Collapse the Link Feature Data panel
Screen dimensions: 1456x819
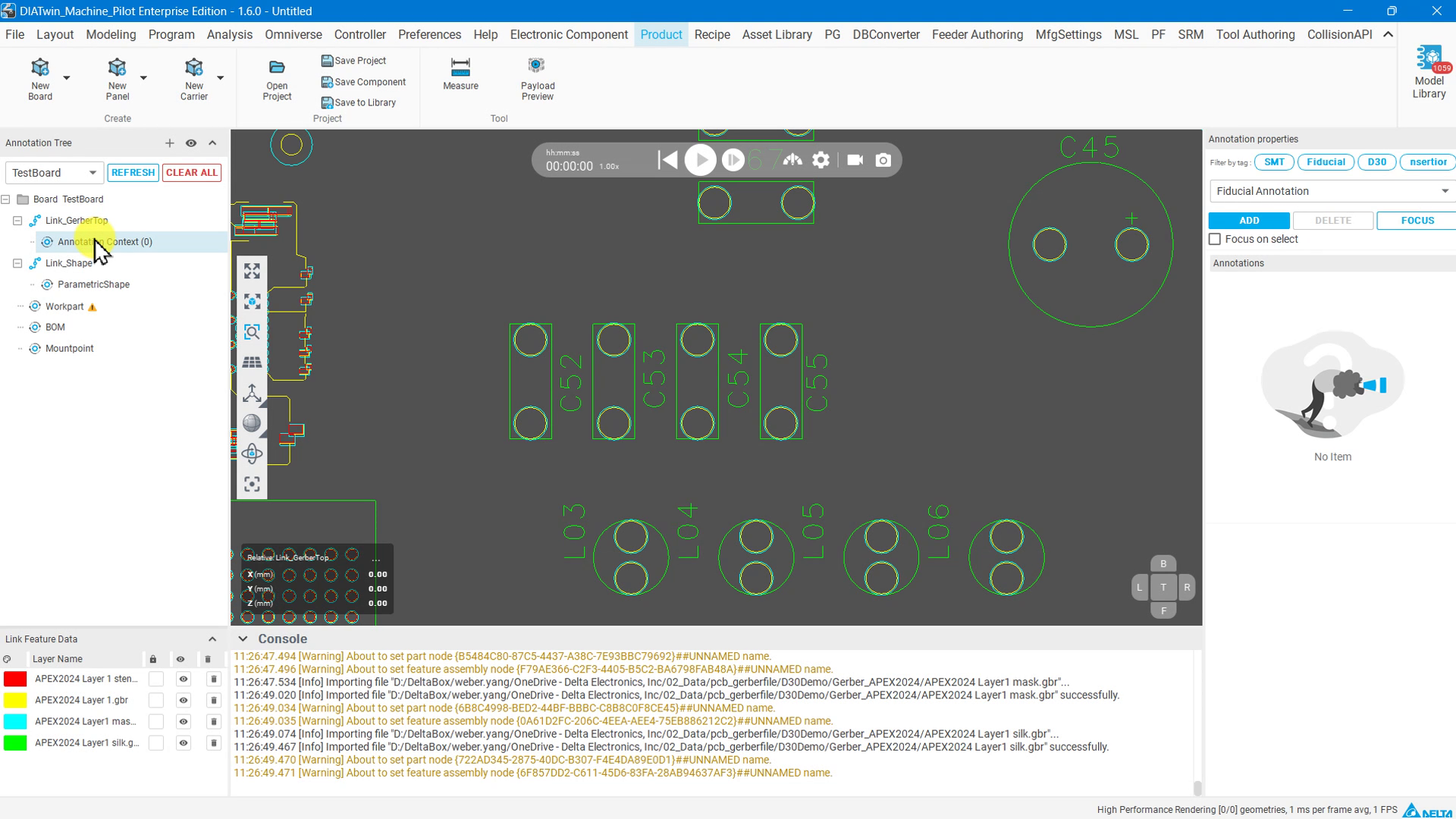pos(212,639)
